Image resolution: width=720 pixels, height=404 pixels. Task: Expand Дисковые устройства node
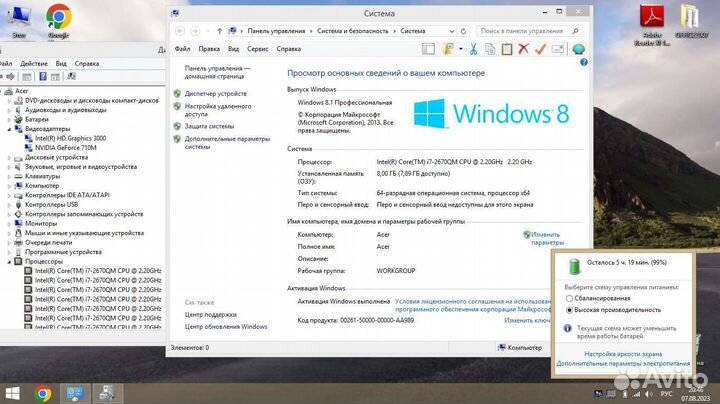9,157
